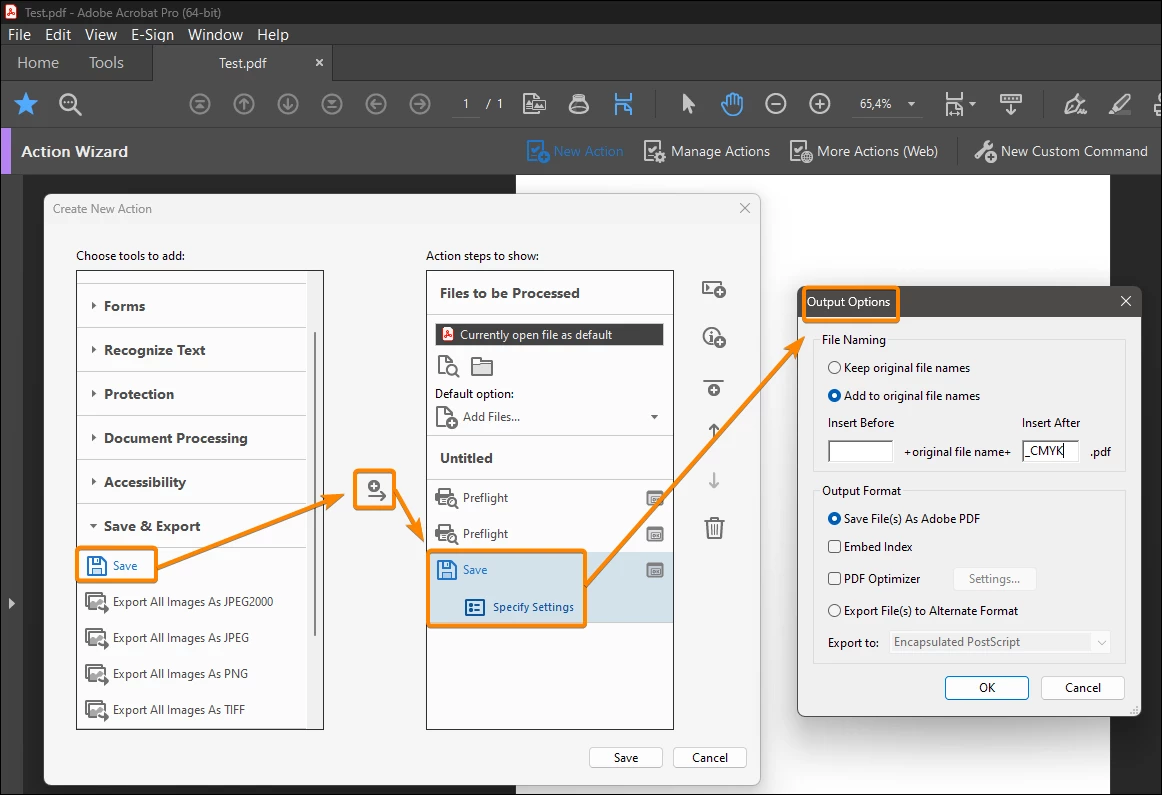Viewport: 1162px width, 795px height.
Task: Click the Insert After _CMYK field
Action: 1051,451
